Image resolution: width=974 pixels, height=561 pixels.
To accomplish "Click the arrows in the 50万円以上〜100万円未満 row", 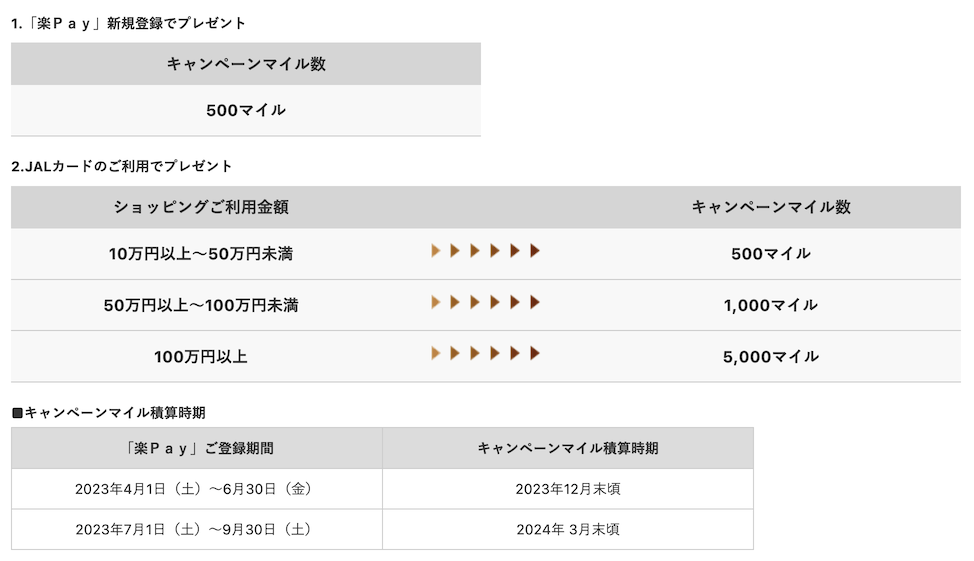I will (485, 302).
